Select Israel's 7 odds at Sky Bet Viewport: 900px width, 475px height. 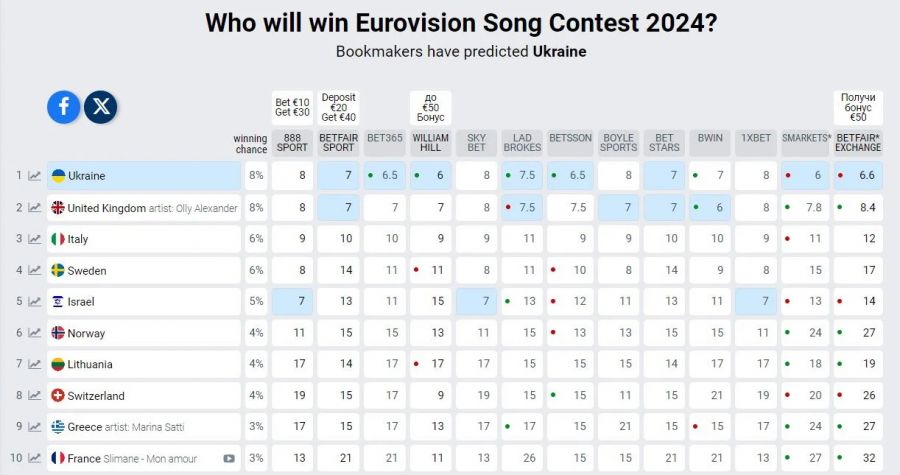tap(476, 301)
